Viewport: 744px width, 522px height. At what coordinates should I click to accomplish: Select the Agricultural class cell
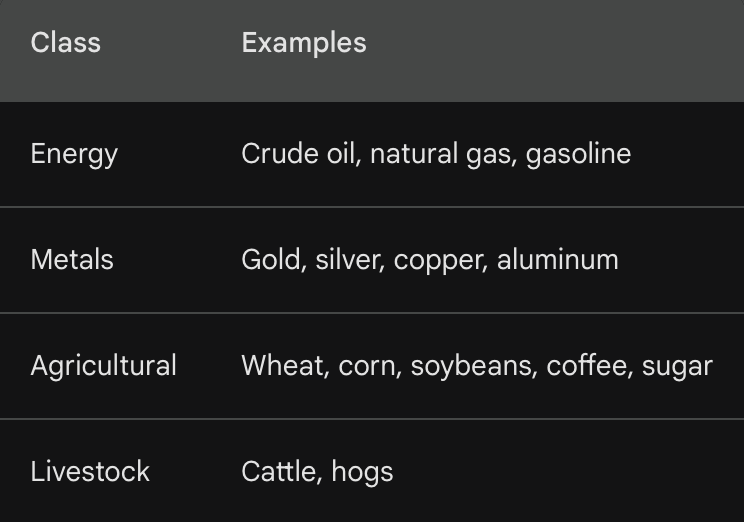point(103,366)
